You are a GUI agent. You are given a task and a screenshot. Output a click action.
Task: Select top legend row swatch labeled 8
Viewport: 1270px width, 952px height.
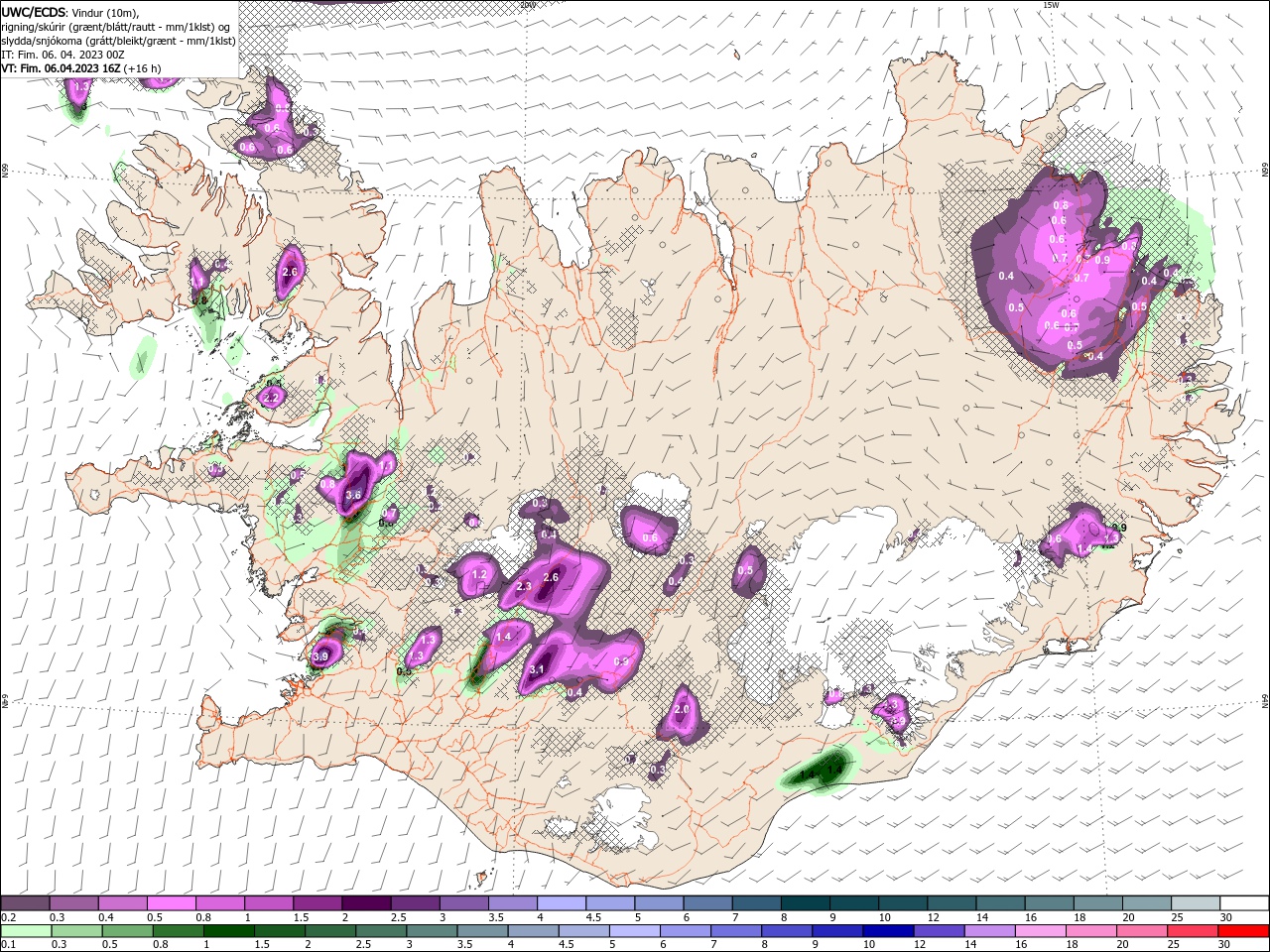[805, 903]
